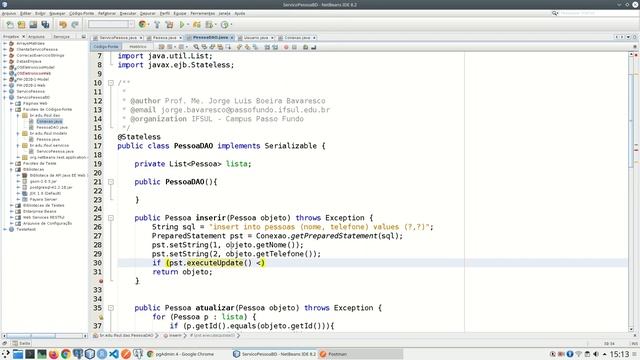The width and height of the screenshot is (640, 360).
Task: Click the Undo toolbar icon
Action: click(62, 25)
